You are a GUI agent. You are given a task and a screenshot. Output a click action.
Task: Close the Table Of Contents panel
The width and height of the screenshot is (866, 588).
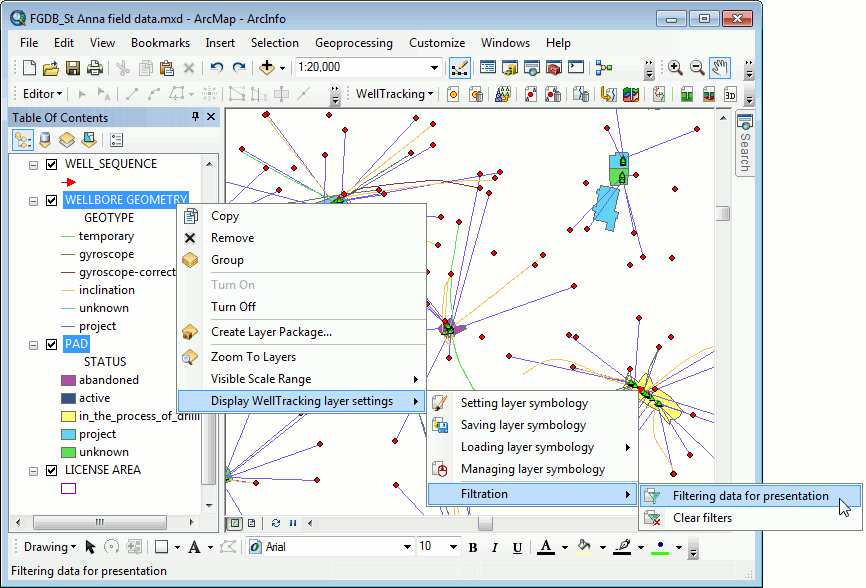point(211,116)
